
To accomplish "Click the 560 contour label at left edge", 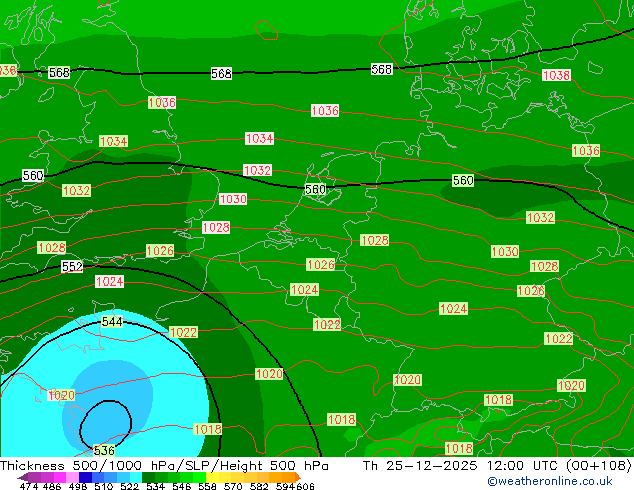I will click(33, 176).
